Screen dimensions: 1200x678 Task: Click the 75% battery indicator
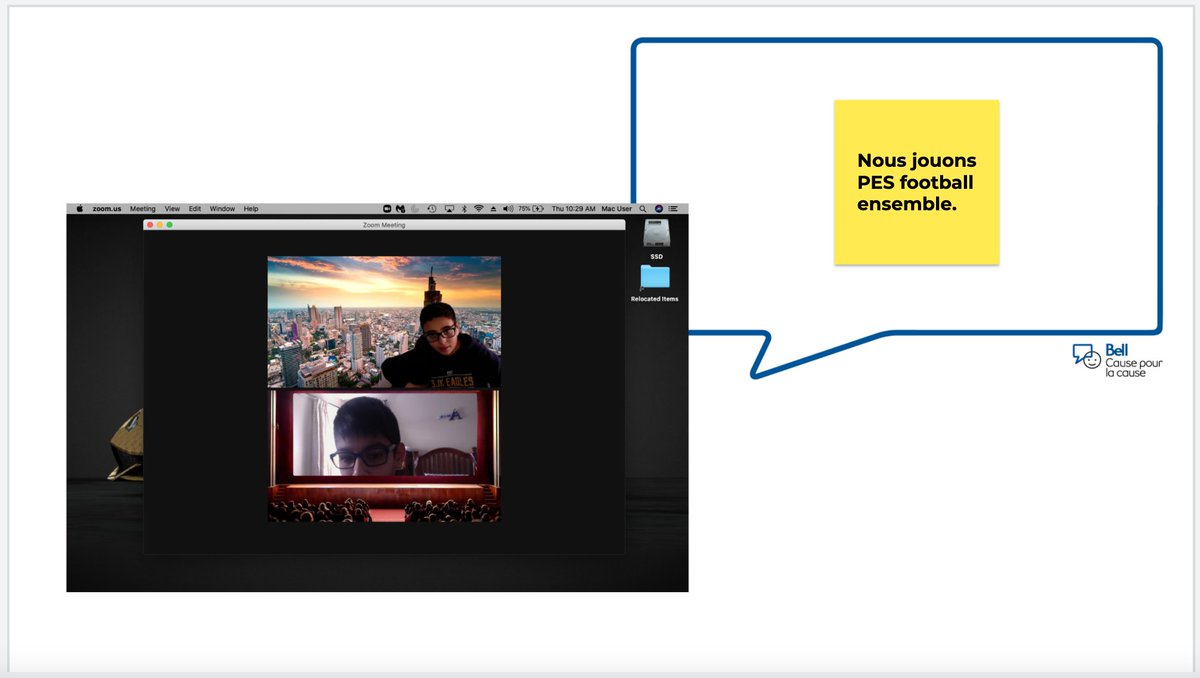(x=531, y=209)
